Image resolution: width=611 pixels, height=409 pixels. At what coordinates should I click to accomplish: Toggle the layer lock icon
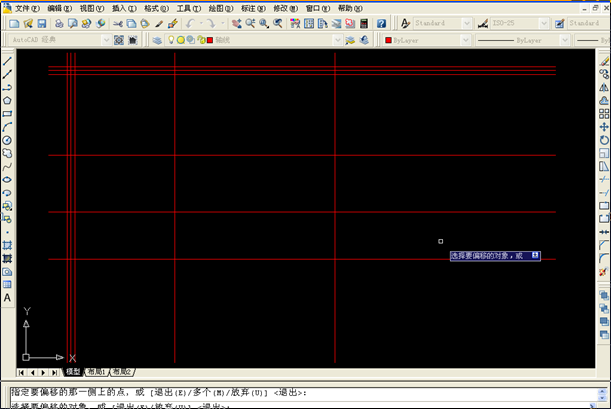pyautogui.click(x=199, y=40)
